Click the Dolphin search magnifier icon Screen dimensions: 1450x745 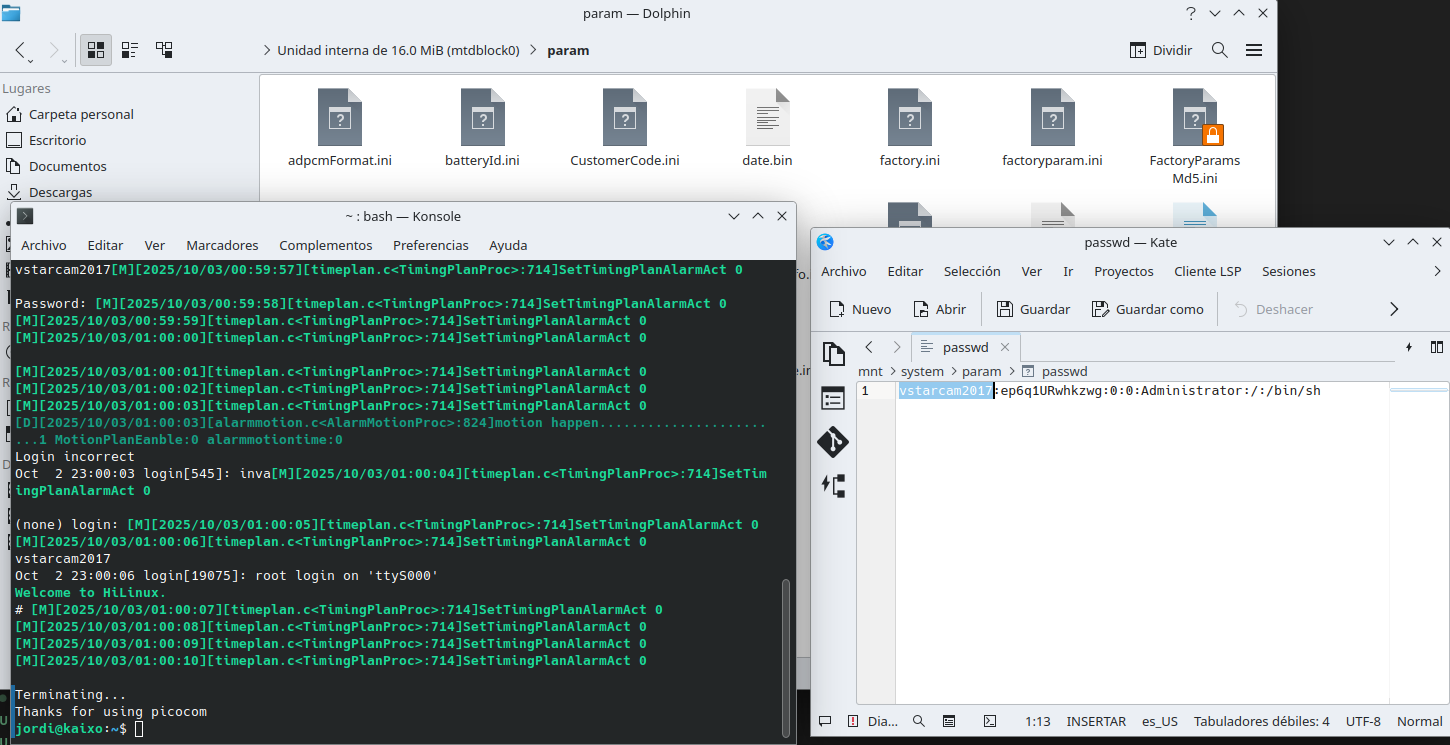pos(1219,50)
